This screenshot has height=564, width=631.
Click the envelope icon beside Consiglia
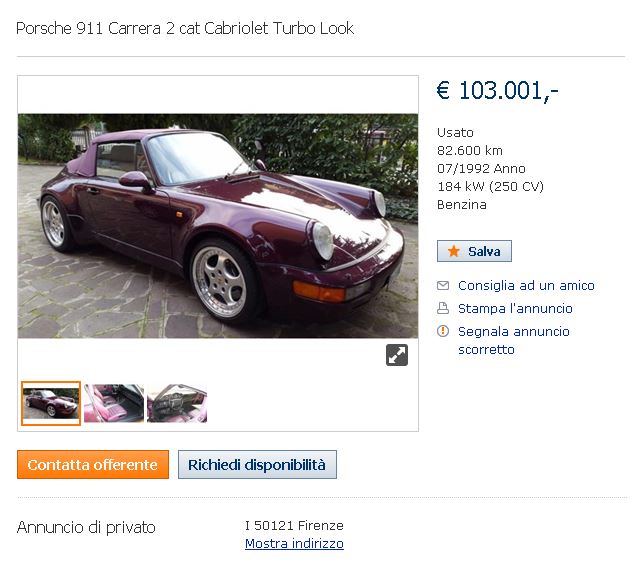pos(443,286)
